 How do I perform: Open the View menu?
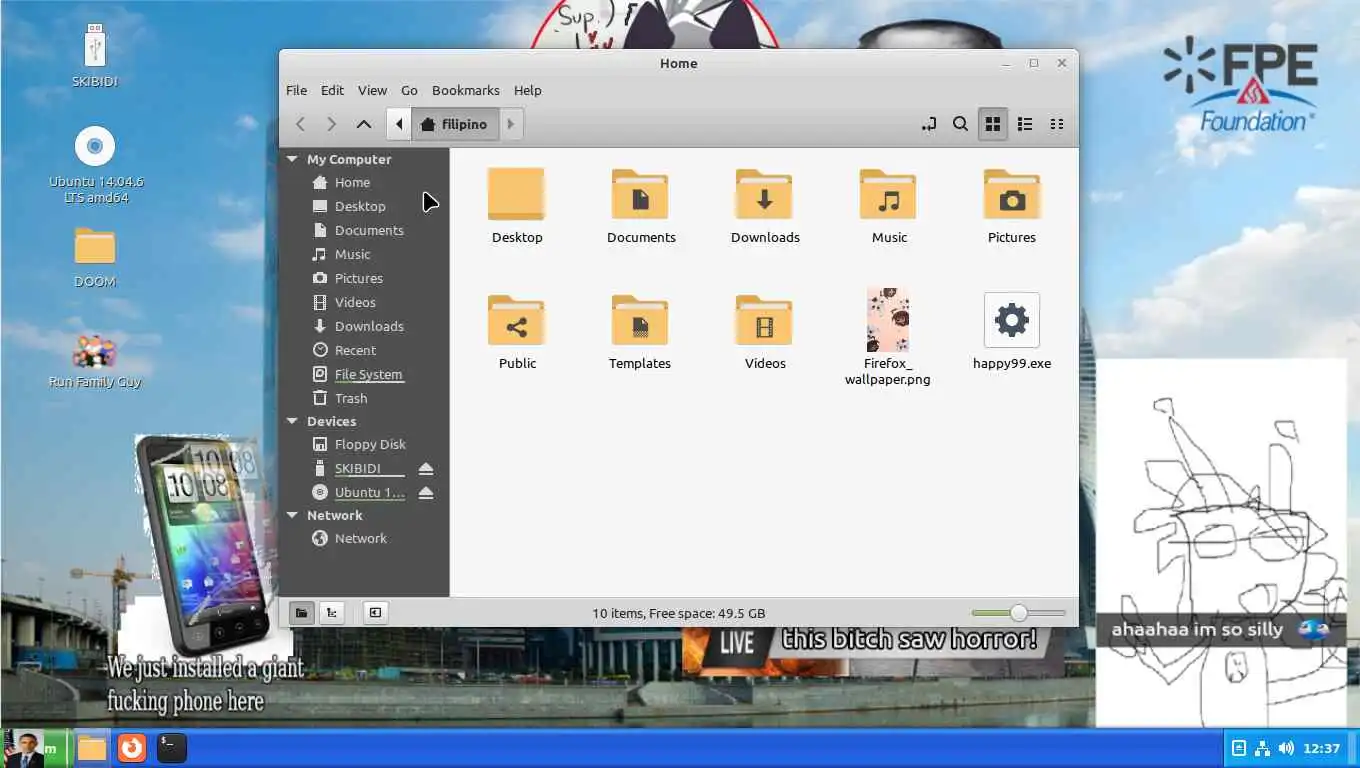pos(372,90)
